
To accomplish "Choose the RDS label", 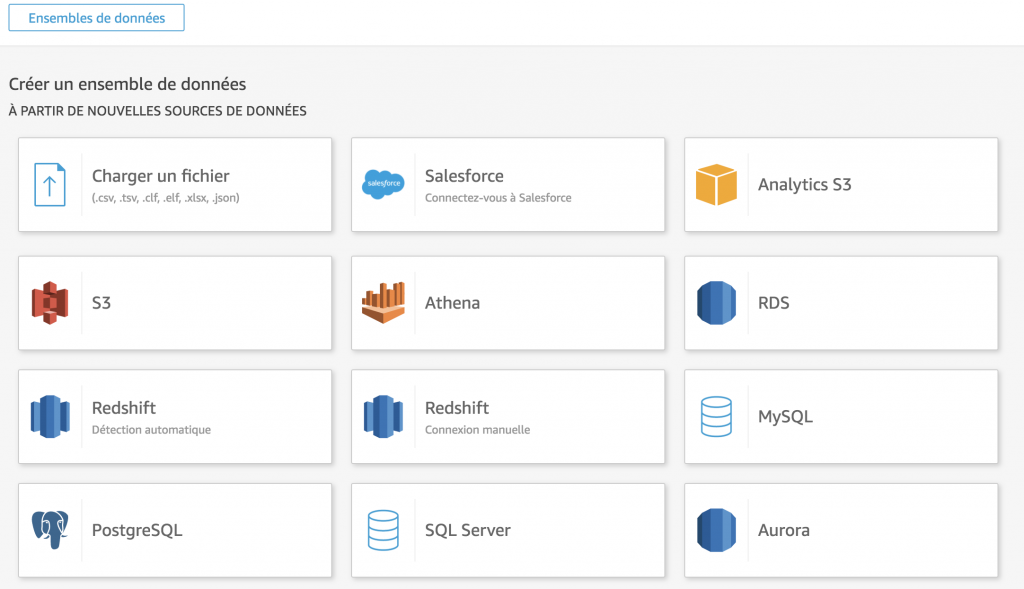I will [774, 303].
